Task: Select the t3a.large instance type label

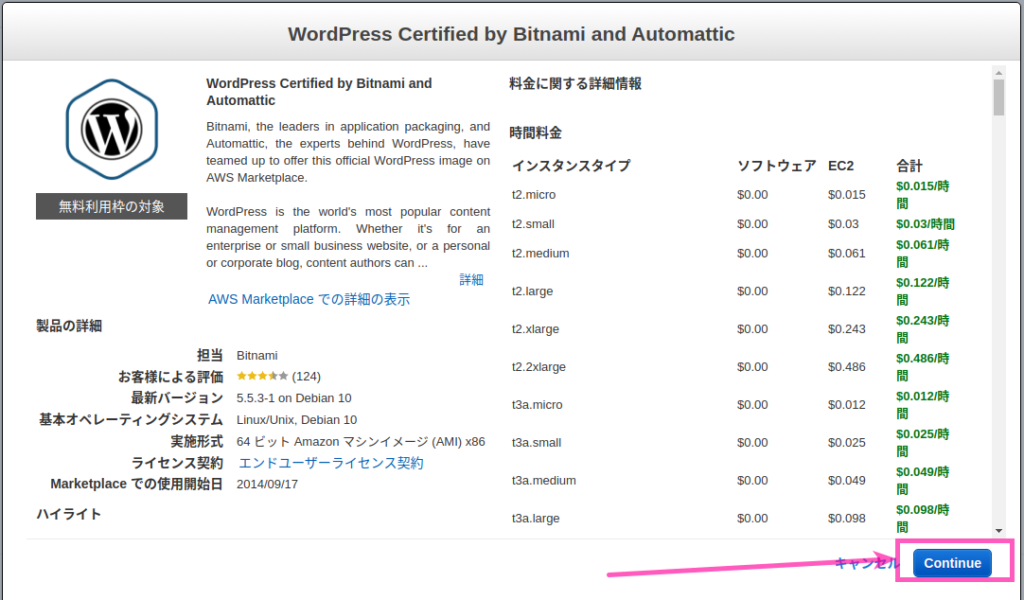Action: [536, 518]
